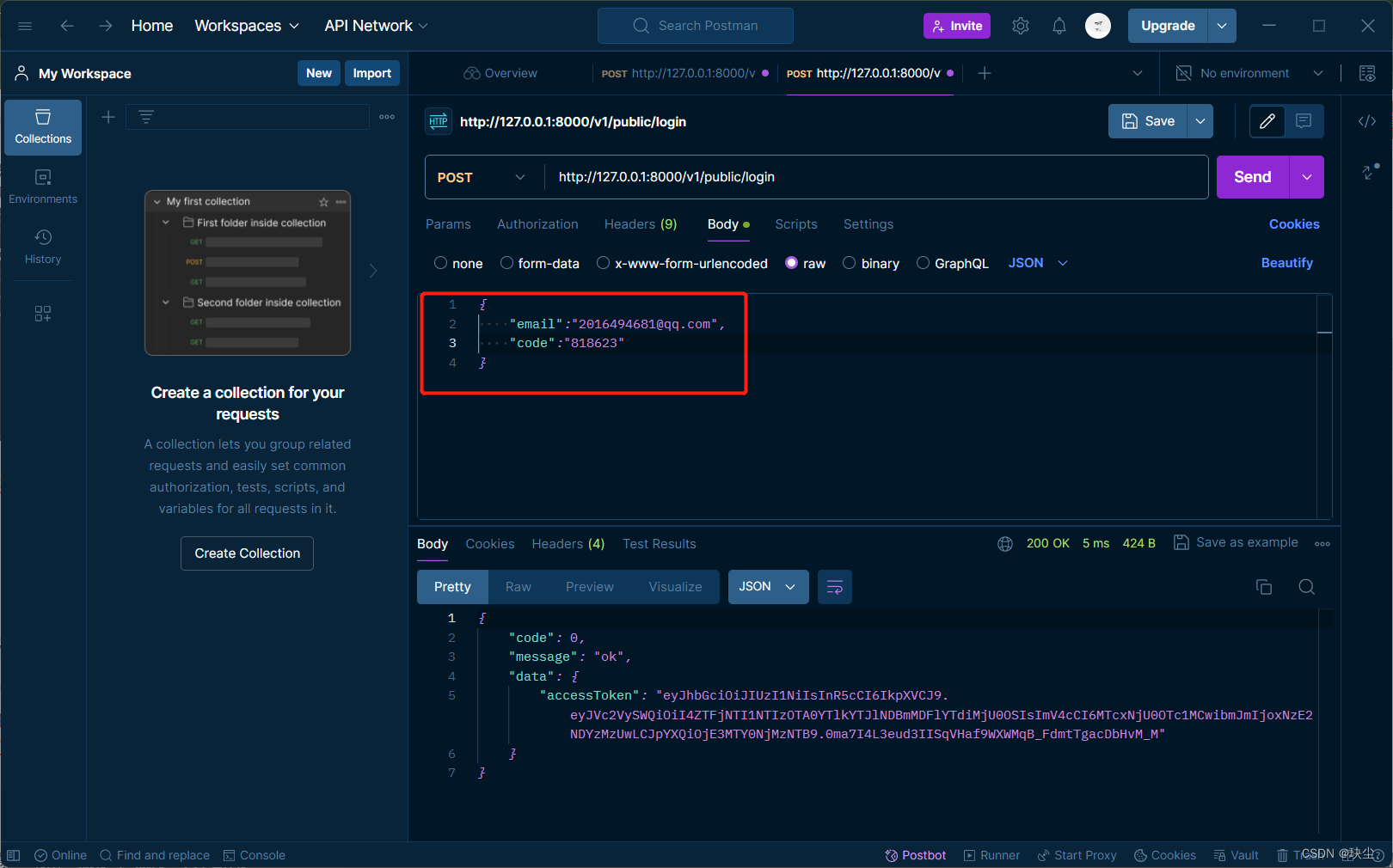Open the No environment selector

[x=1249, y=73]
